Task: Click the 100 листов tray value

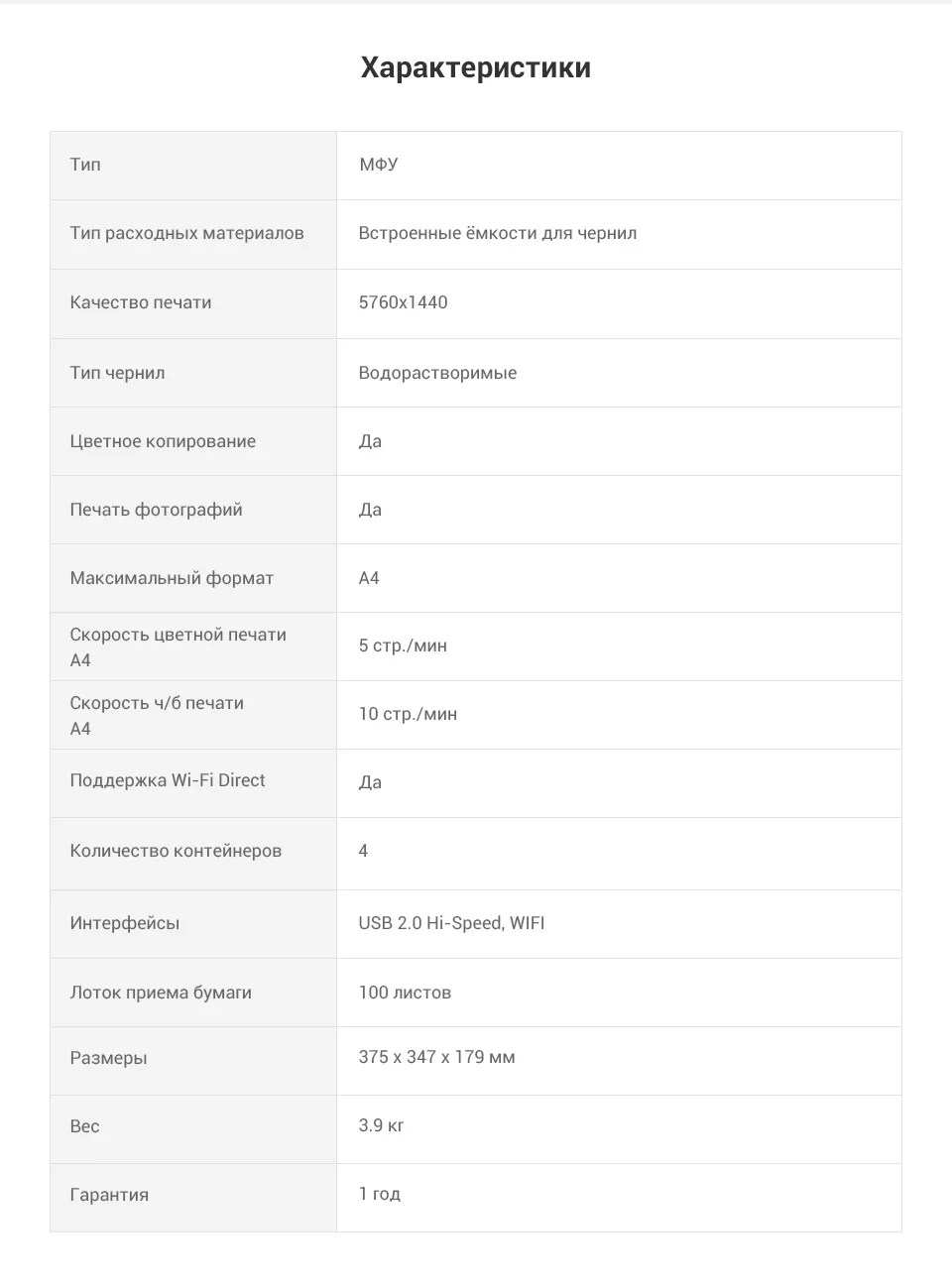Action: click(405, 993)
